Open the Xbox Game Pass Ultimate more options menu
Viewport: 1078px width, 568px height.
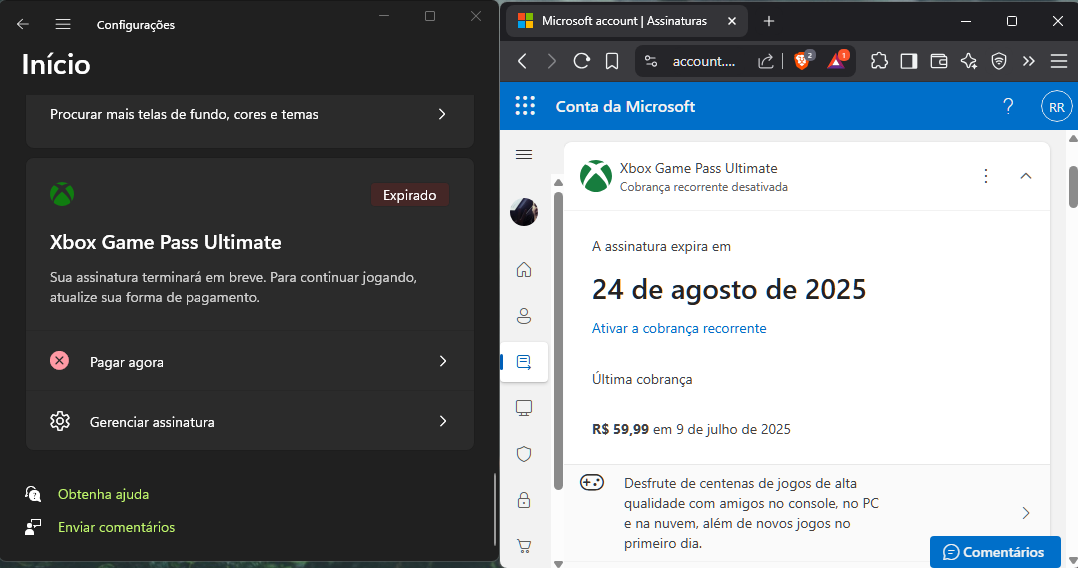[986, 176]
